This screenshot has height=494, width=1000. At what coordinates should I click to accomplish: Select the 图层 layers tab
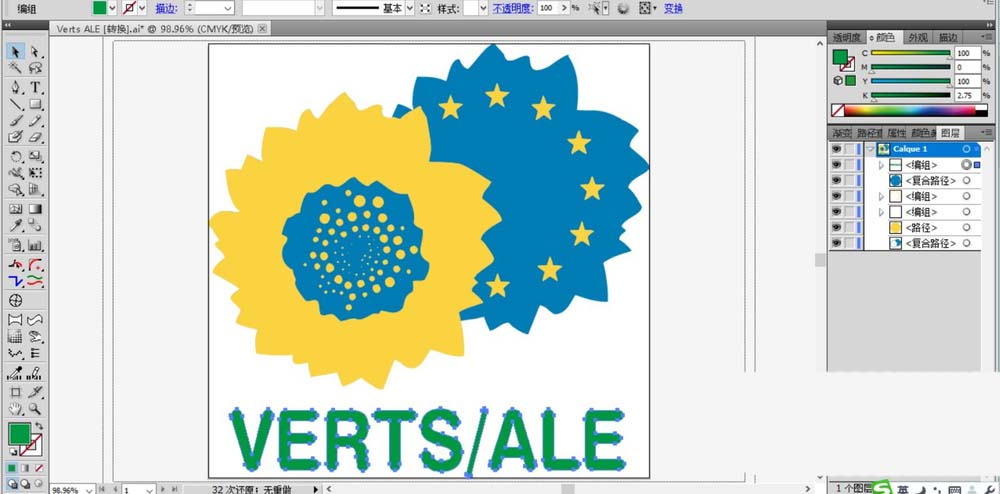(x=950, y=133)
